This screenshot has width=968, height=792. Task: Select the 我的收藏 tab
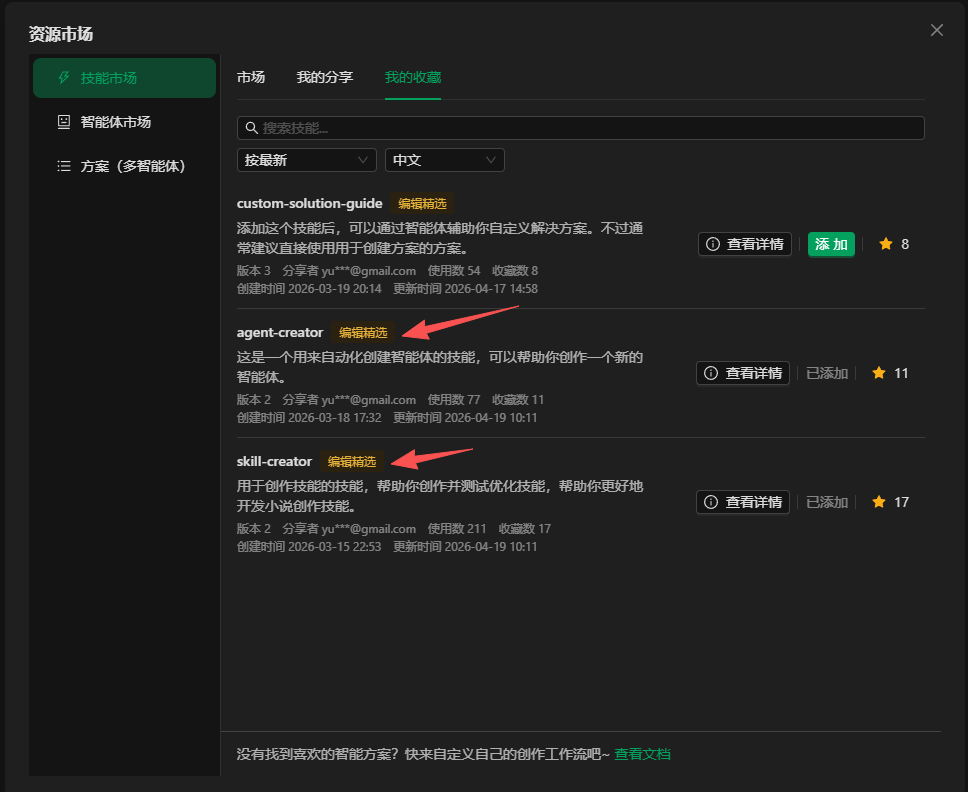click(x=413, y=77)
